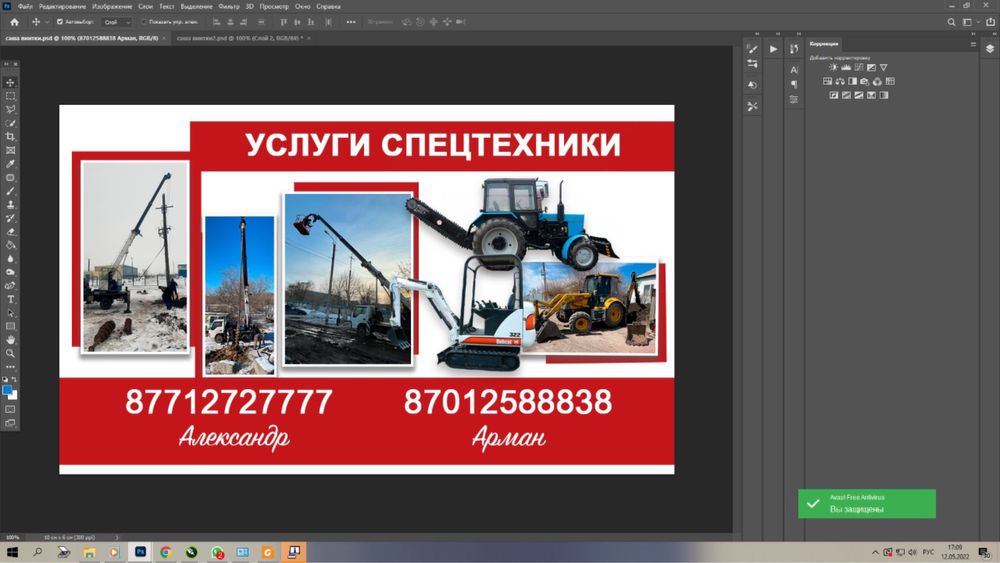Add a Channel Mixer adjustment layer
1000x563 pixels.
(878, 81)
